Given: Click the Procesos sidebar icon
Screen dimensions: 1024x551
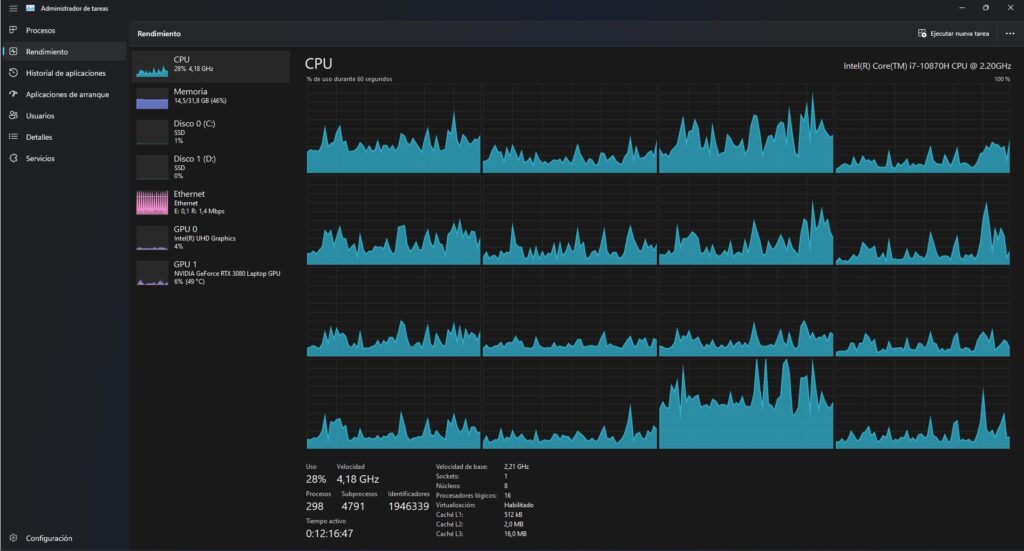Looking at the screenshot, I should tap(13, 30).
